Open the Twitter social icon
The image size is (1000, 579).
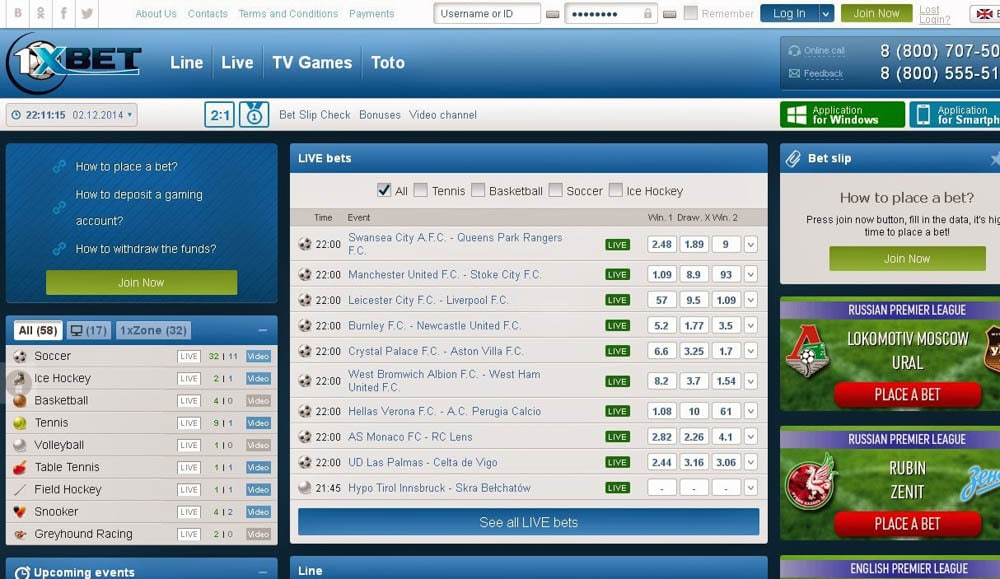[x=87, y=13]
